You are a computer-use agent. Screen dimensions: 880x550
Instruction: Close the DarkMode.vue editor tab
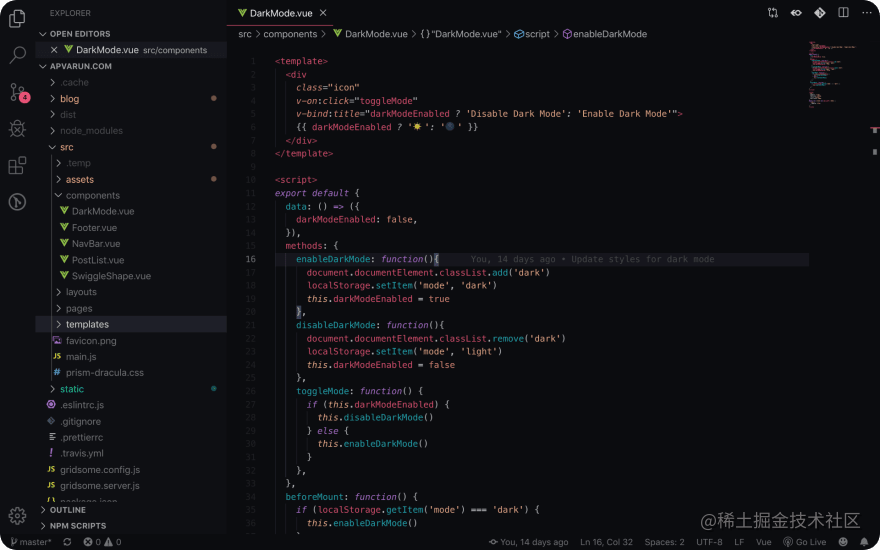(x=323, y=13)
